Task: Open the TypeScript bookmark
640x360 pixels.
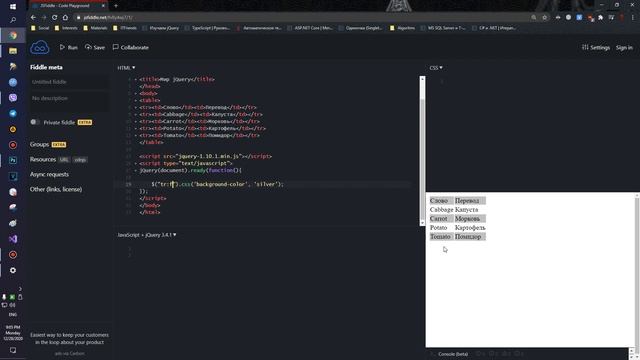Action: 207,28
